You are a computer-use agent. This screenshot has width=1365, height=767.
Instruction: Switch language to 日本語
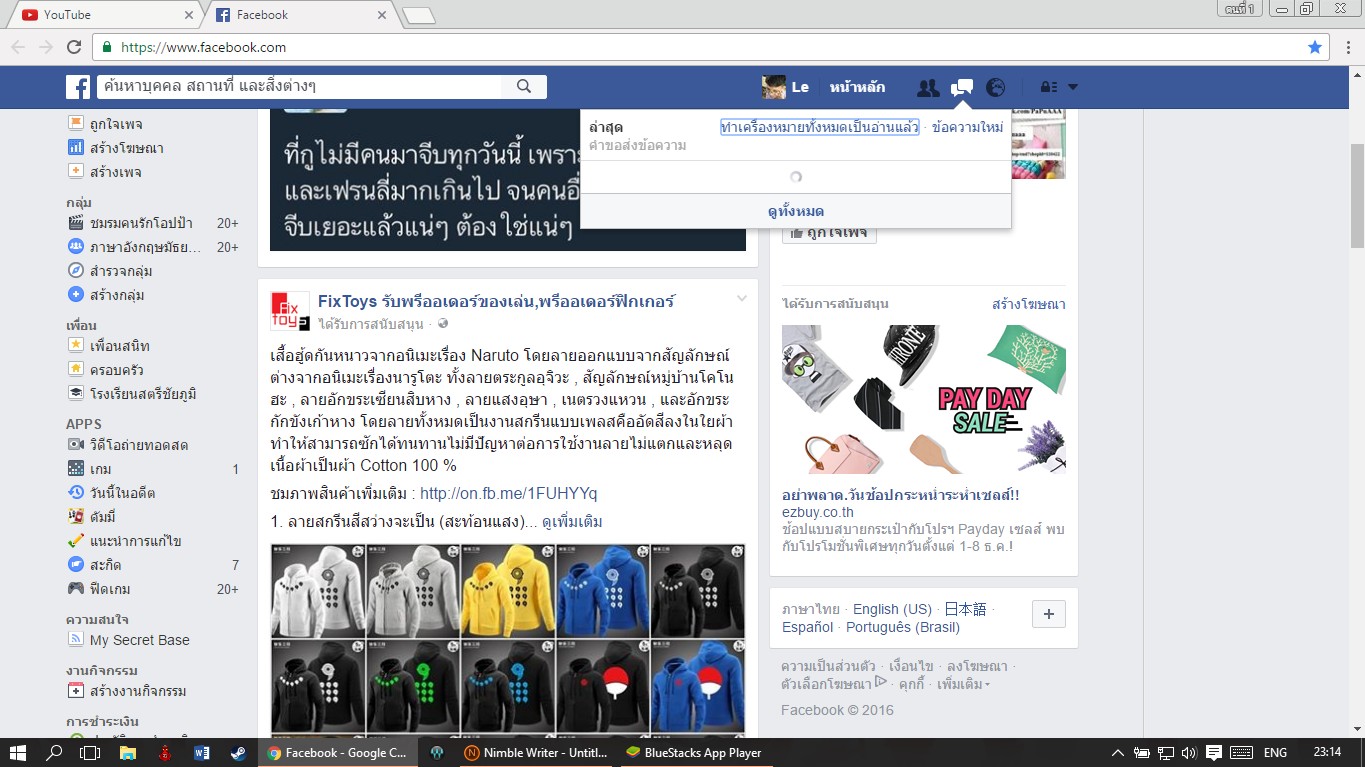click(x=965, y=609)
